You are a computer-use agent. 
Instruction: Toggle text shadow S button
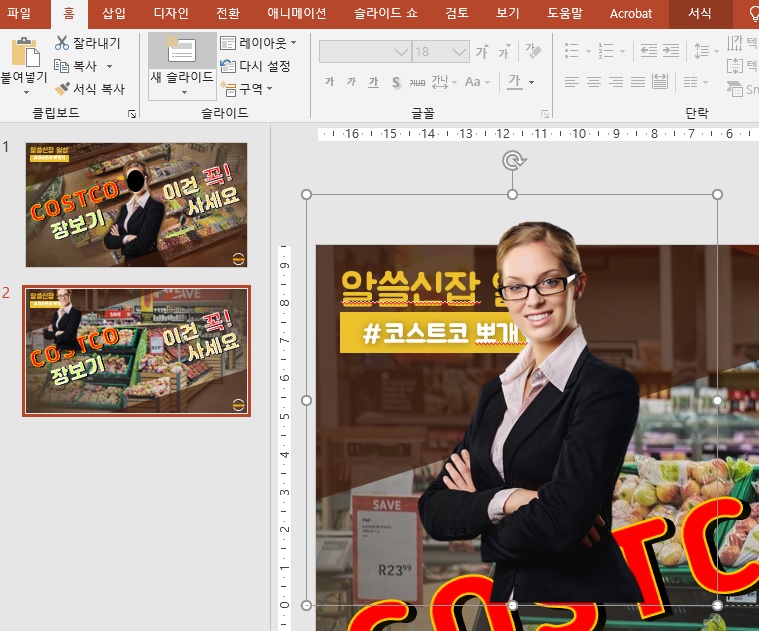tap(396, 82)
